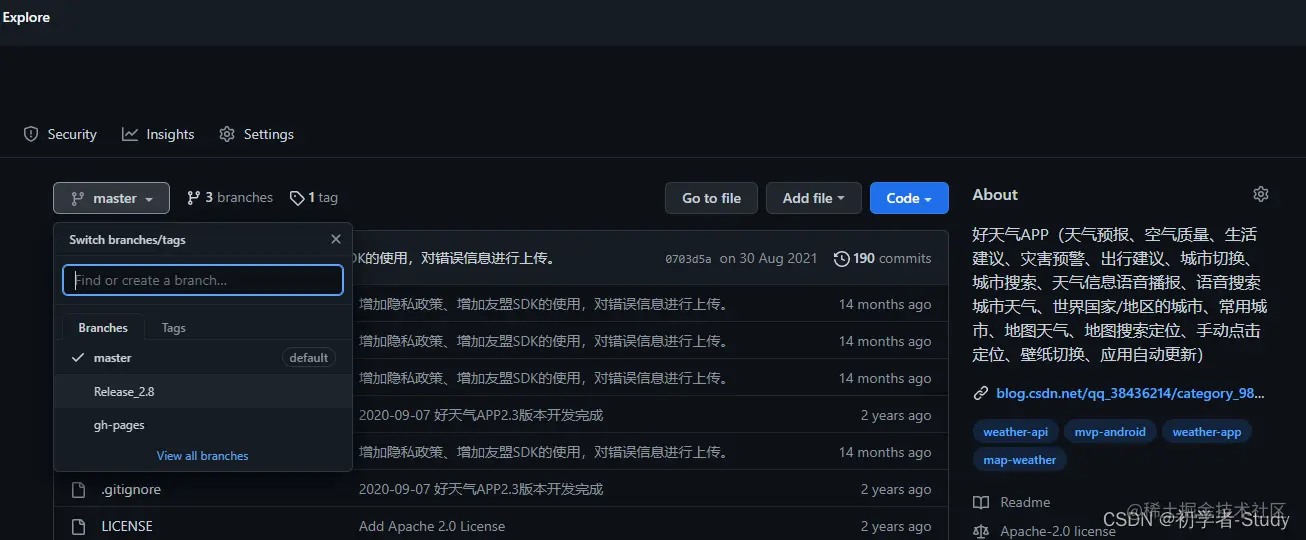This screenshot has height=540, width=1306.
Task: Open commit hash 0703d5a
Action: click(688, 259)
